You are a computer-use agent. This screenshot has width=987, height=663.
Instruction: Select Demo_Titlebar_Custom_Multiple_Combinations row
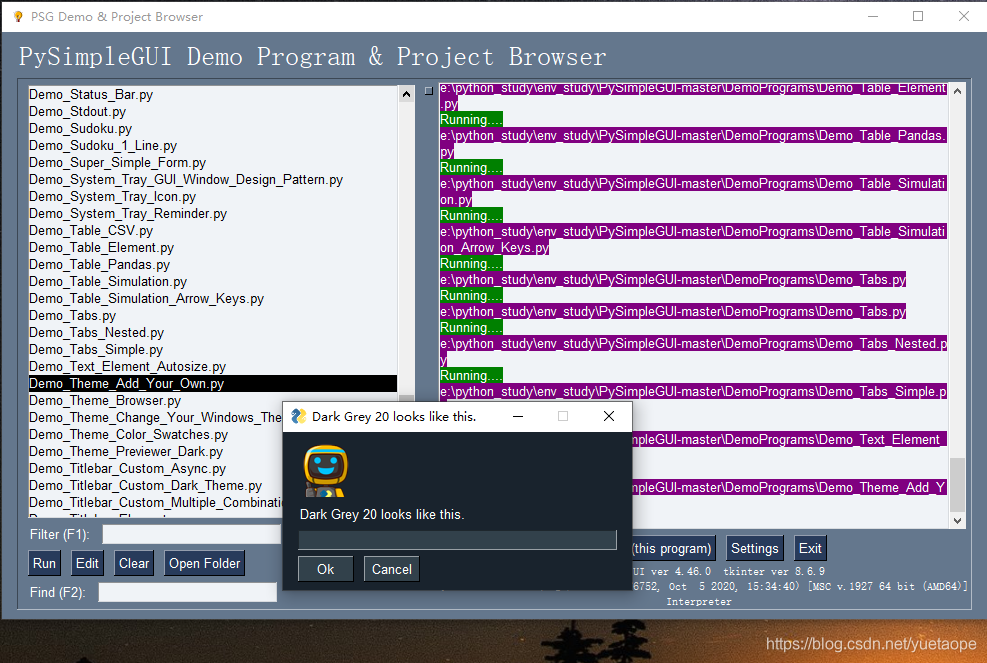coord(155,502)
